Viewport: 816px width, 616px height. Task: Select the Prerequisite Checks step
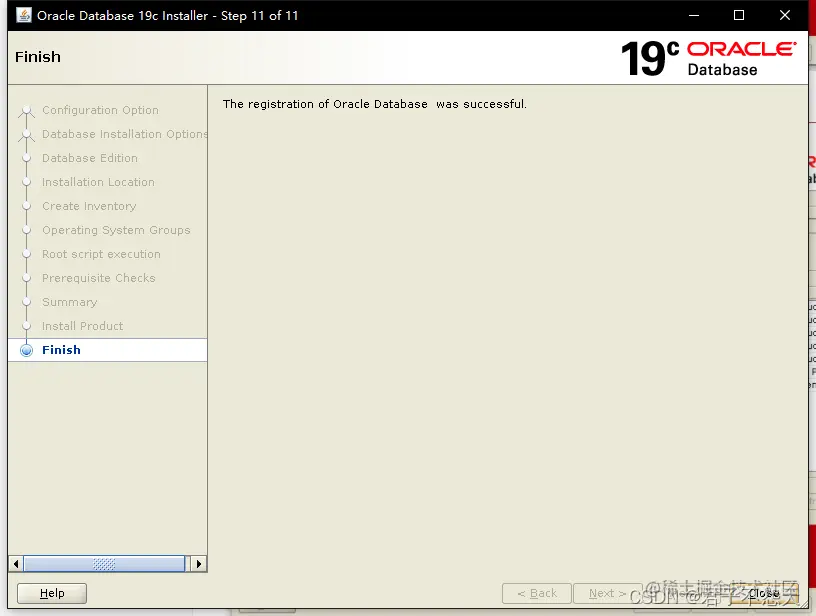tap(99, 278)
